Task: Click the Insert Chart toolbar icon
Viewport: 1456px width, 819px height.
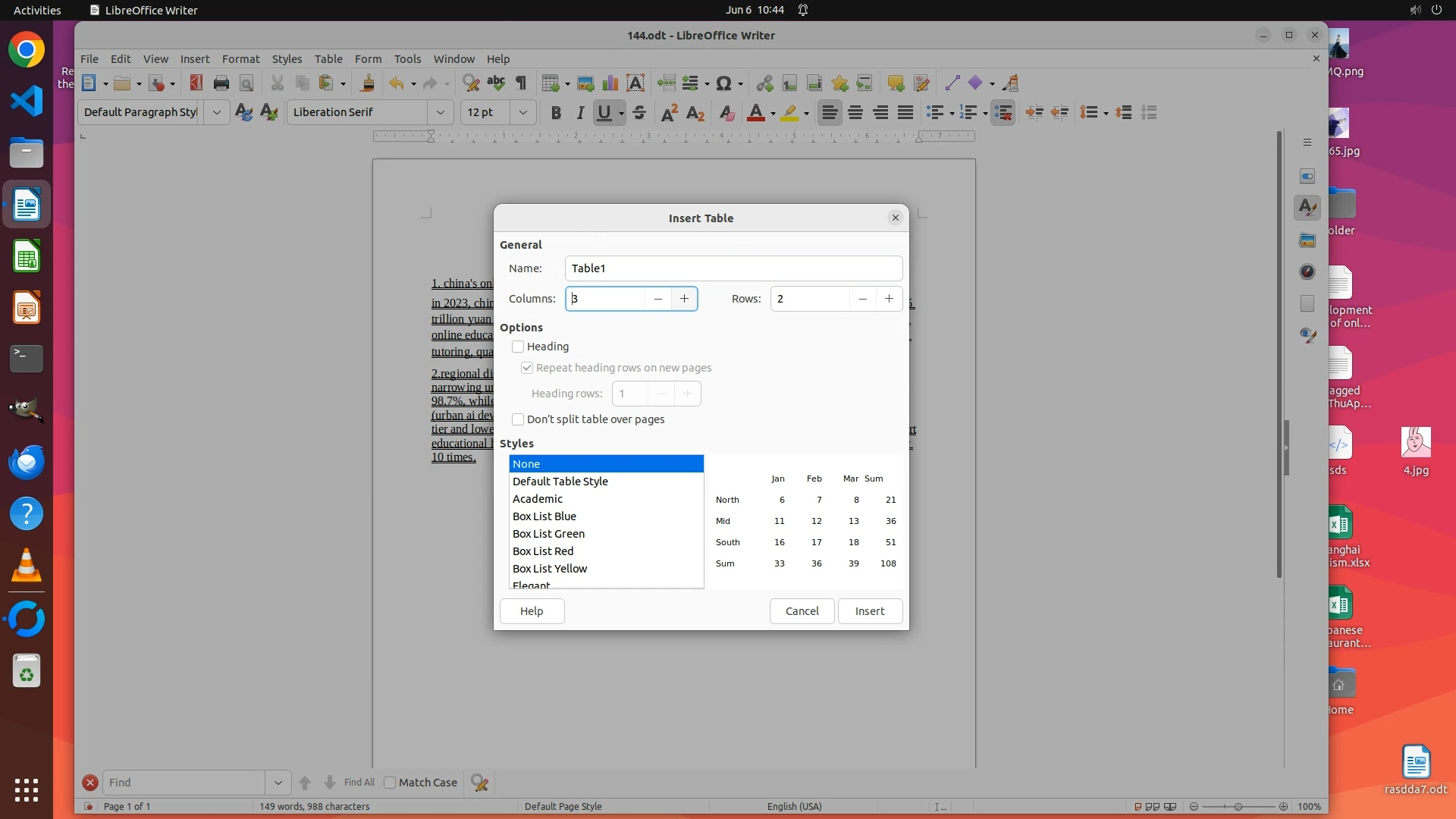Action: pos(610,83)
